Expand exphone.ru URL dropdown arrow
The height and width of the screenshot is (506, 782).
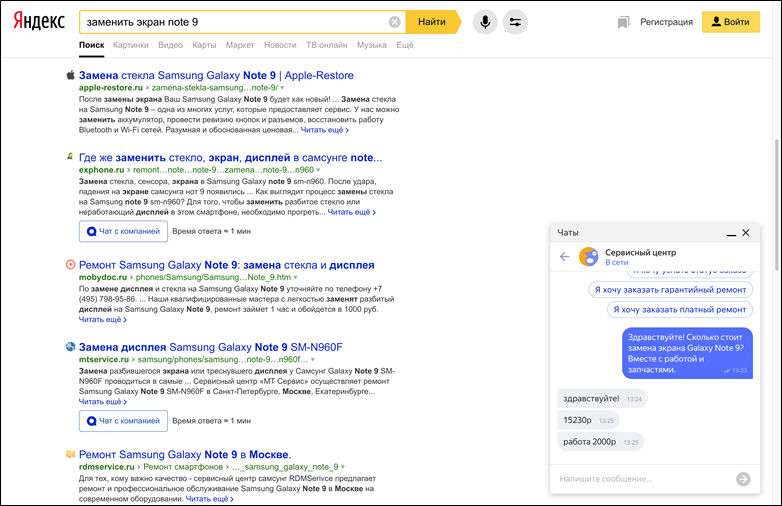318,170
